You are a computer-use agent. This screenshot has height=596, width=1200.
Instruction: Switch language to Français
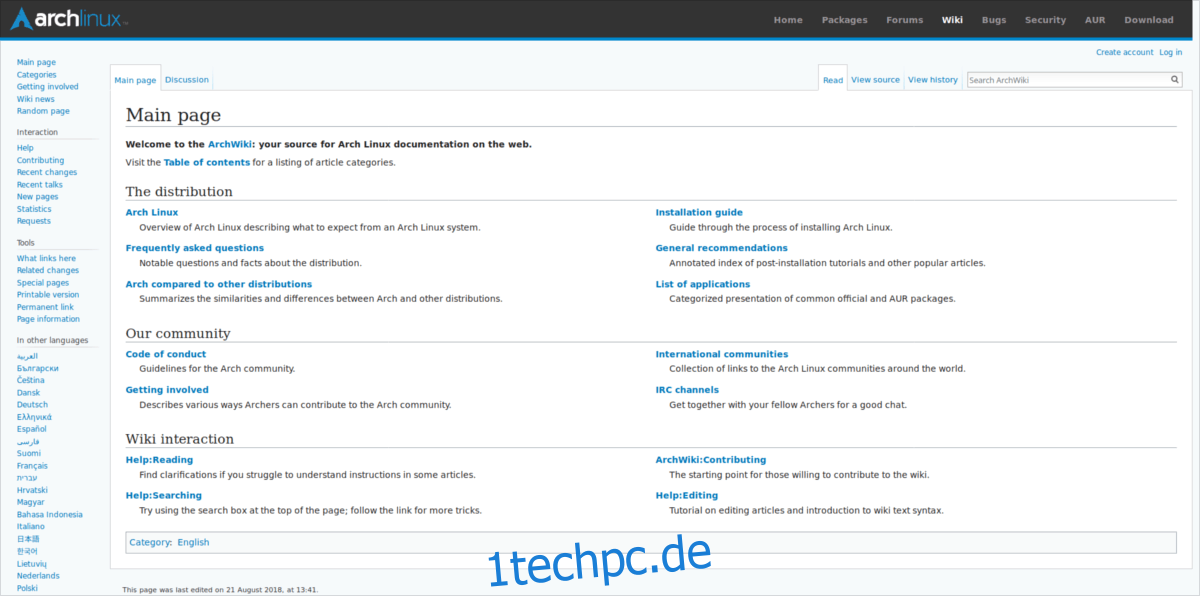coord(32,466)
